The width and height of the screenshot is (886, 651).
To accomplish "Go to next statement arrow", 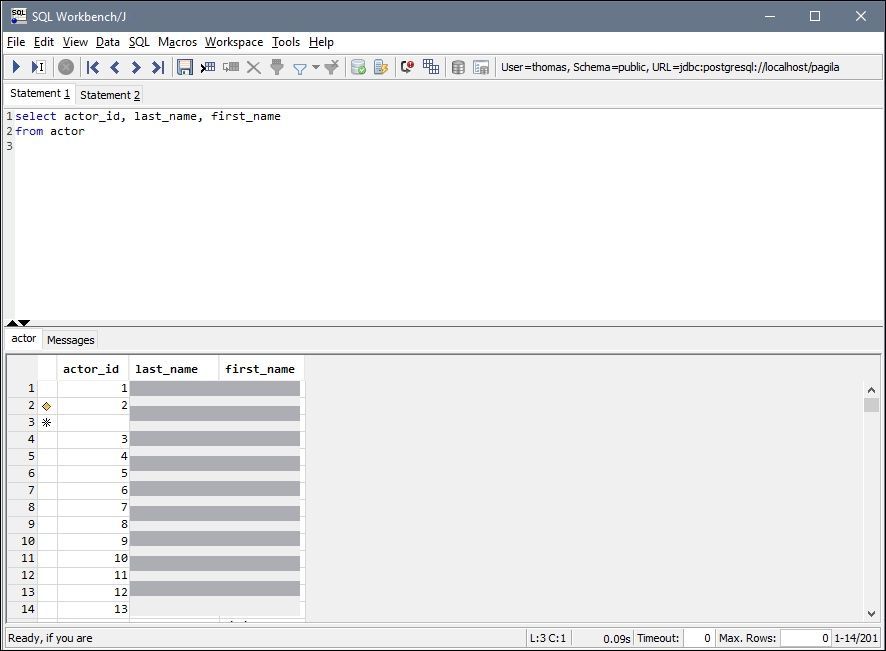I will click(136, 67).
